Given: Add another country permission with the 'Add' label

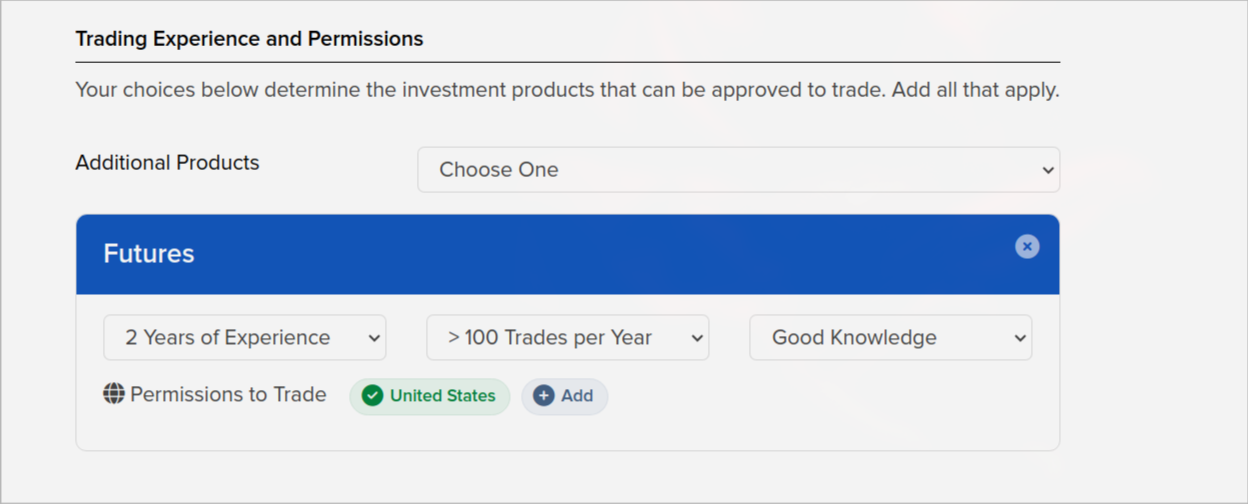Looking at the screenshot, I should pos(565,396).
